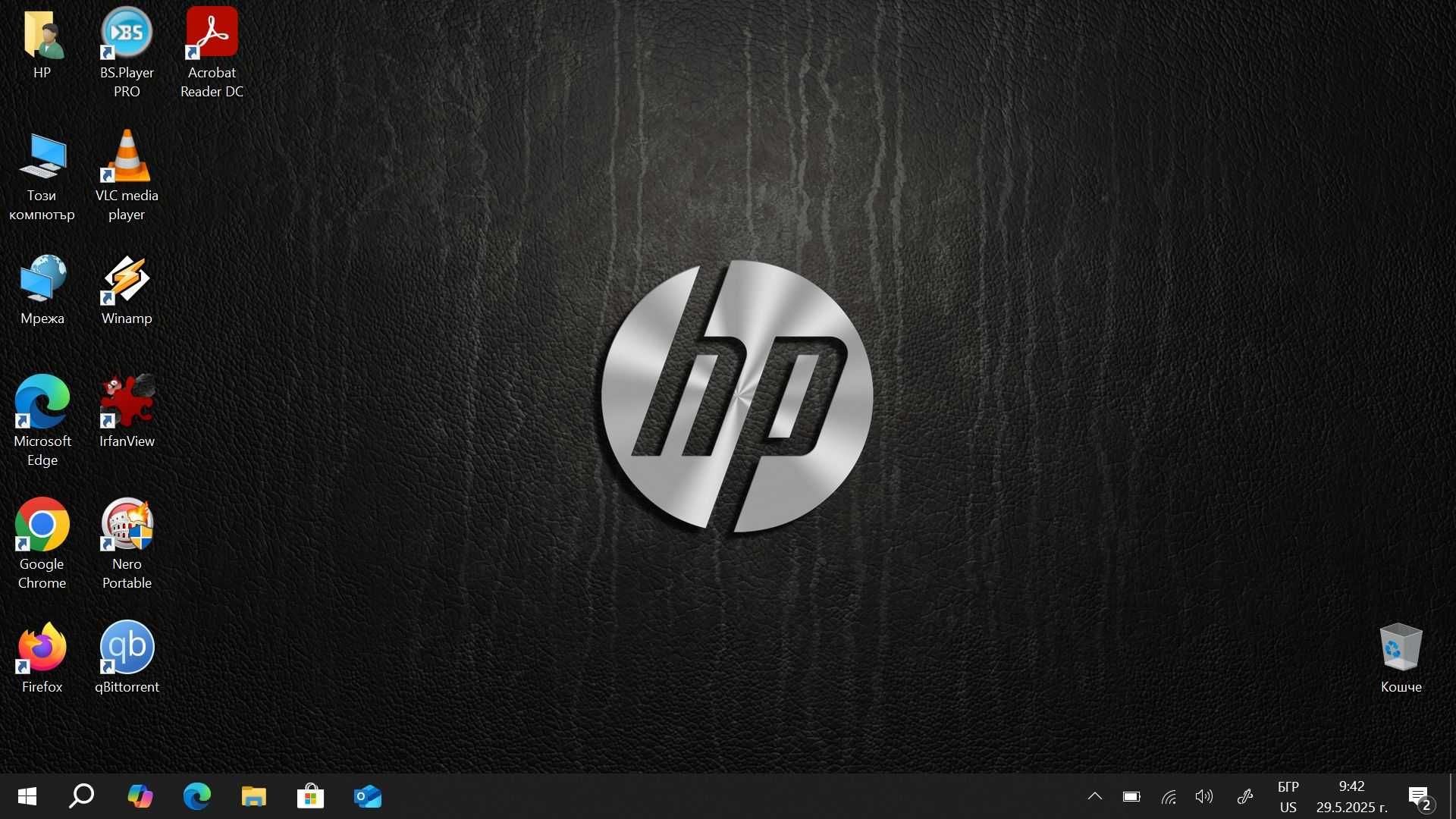Open the Windows Start menu

pos(27,796)
